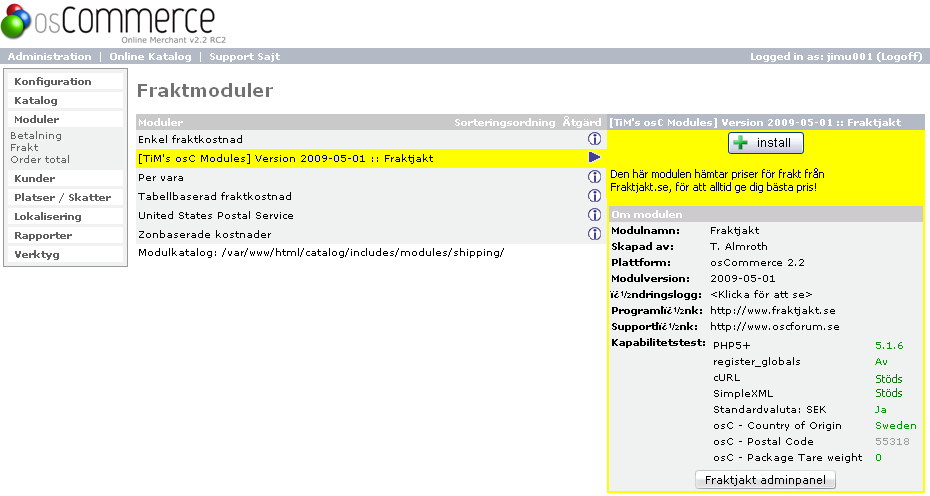Click the Postal Code value 55318
The height and width of the screenshot is (496, 930).
pyautogui.click(x=892, y=441)
